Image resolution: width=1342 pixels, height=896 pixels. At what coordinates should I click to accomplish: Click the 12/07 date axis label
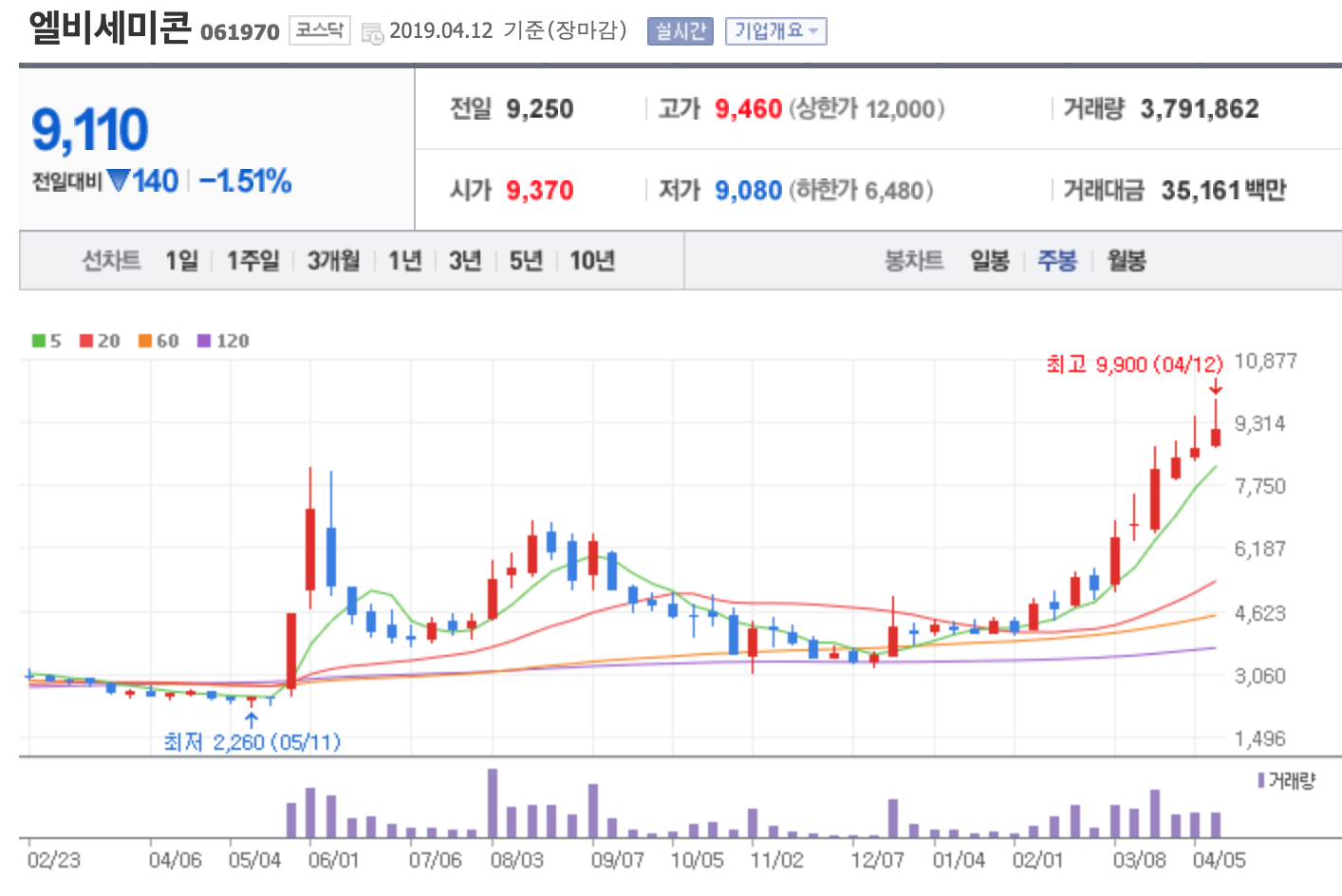[877, 860]
